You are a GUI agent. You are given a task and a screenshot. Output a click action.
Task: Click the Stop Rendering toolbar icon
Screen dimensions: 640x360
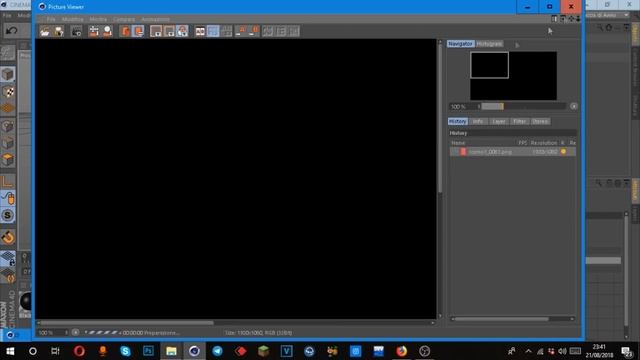tap(76, 31)
